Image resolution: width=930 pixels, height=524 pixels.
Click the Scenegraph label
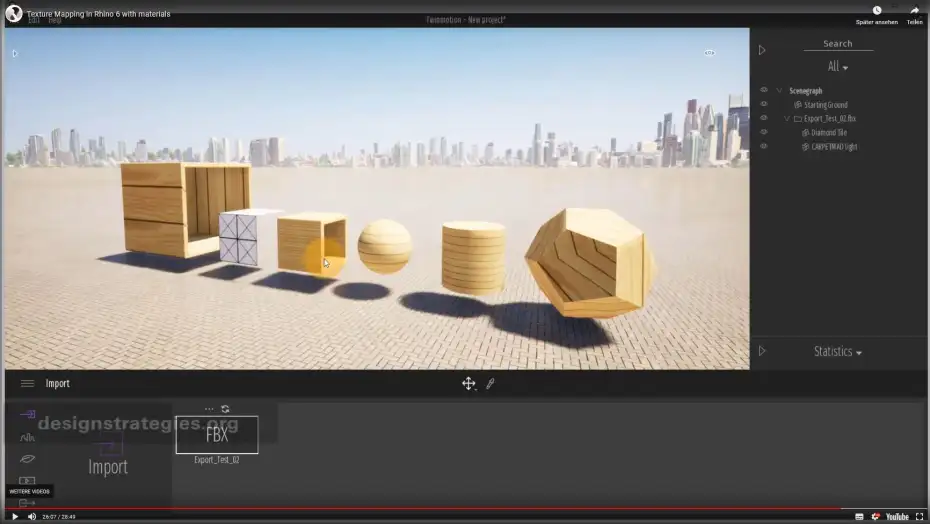[805, 91]
